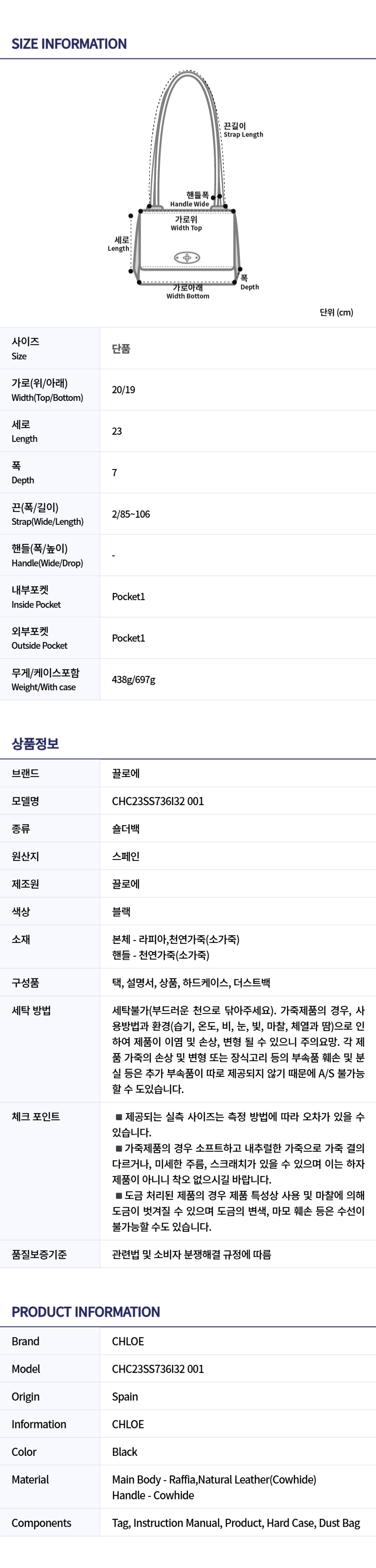Select the 스페인 origin value

point(125,856)
